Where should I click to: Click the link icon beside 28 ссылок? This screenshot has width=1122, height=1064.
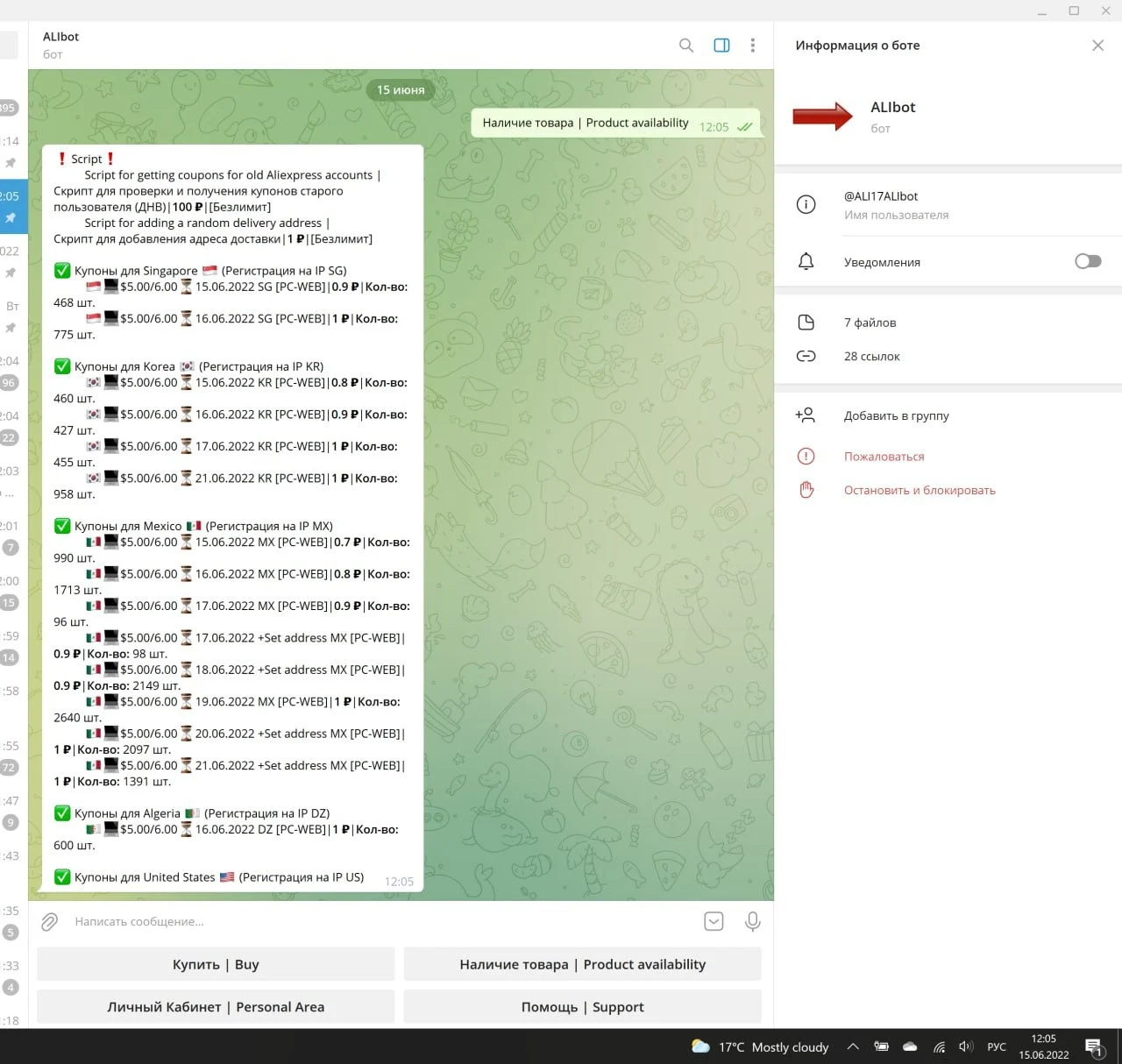[x=806, y=356]
